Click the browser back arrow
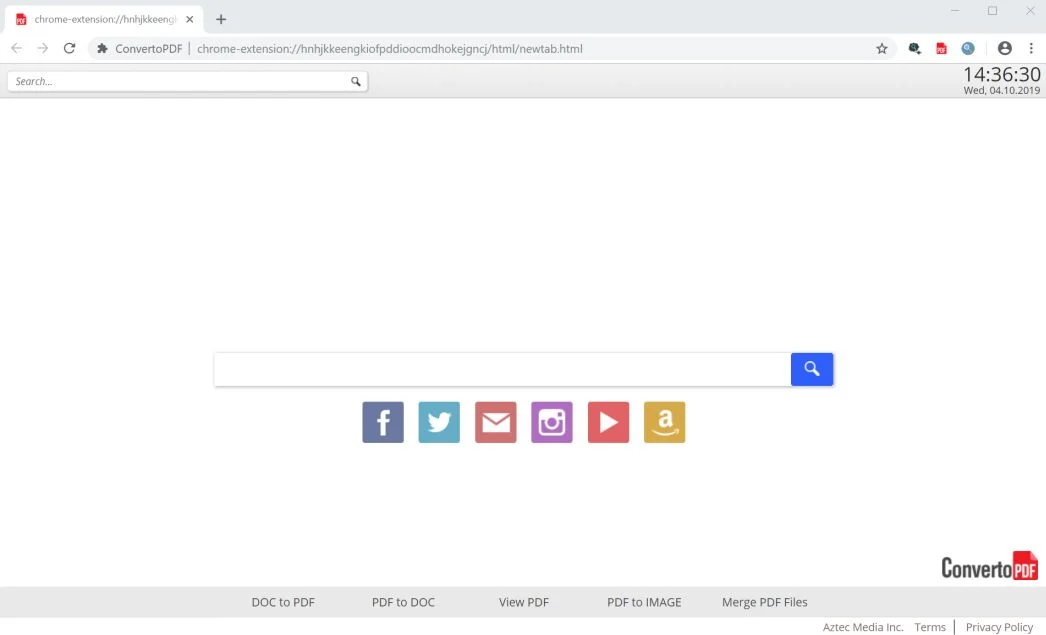The image size is (1046, 635). click(x=17, y=49)
